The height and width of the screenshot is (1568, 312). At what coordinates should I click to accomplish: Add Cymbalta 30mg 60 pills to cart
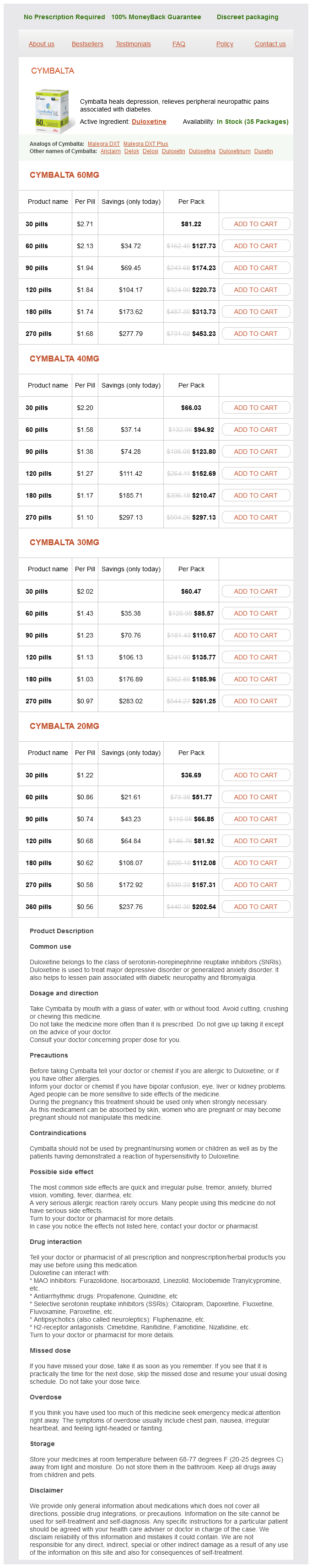pyautogui.click(x=255, y=614)
